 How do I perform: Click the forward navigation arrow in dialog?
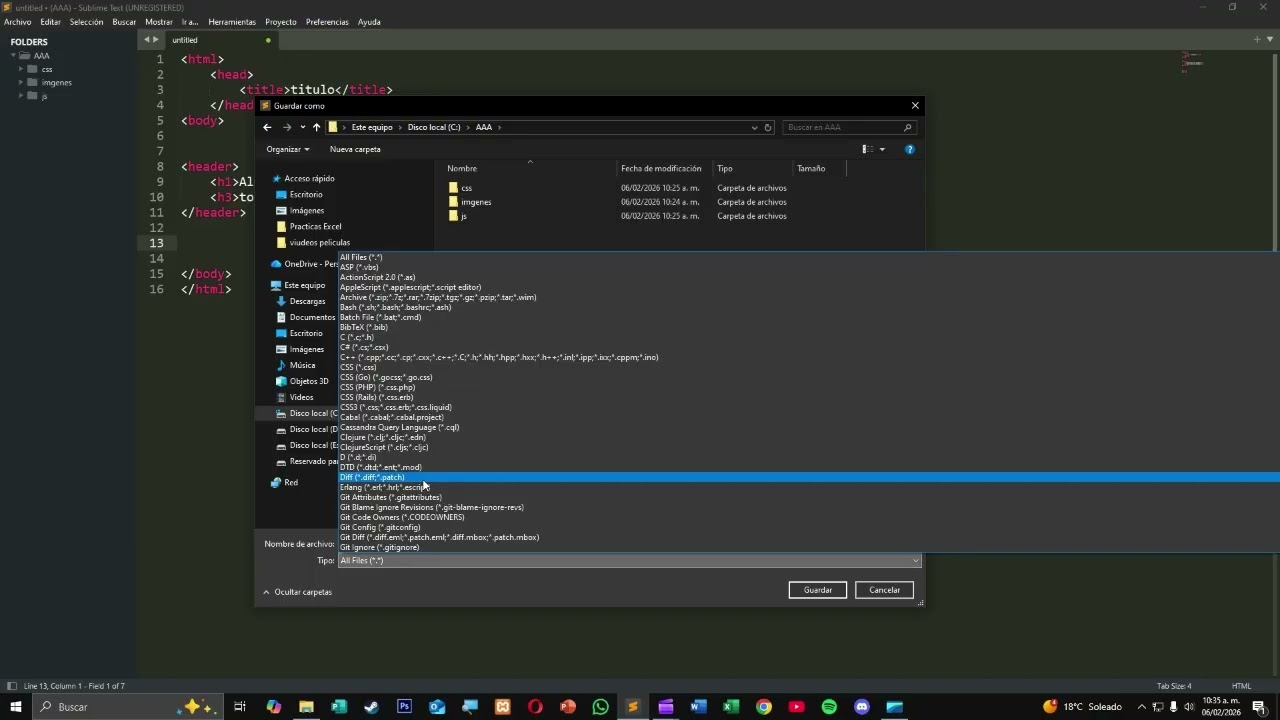coord(287,127)
